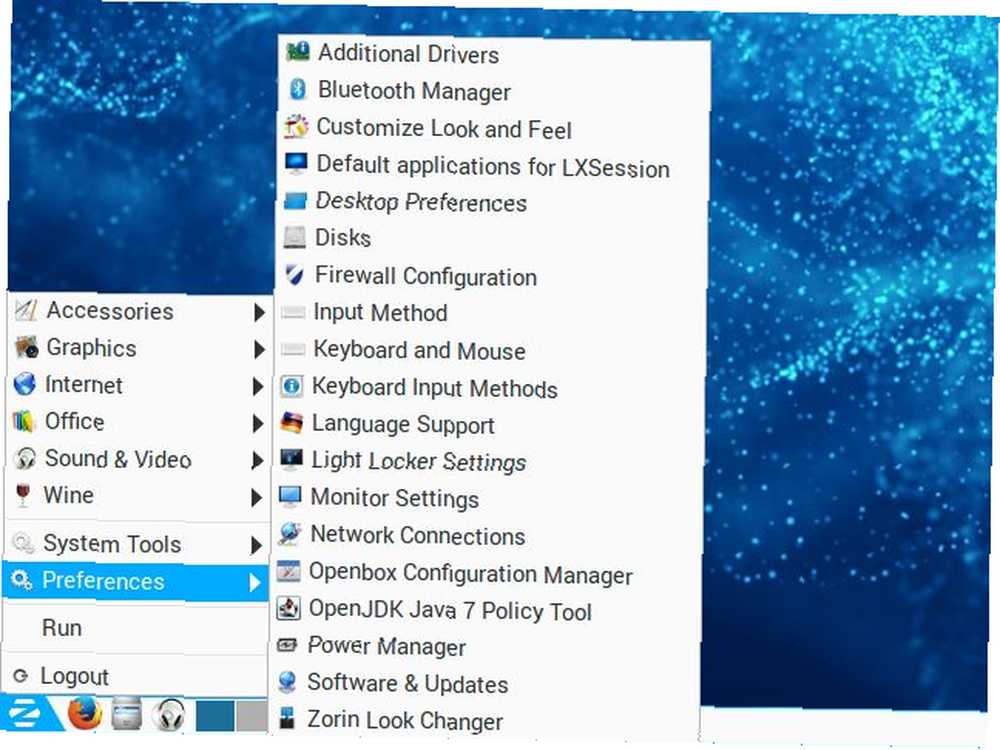1000x750 pixels.
Task: Expand the Sound & Video submenu arrow
Action: pyautogui.click(x=257, y=460)
